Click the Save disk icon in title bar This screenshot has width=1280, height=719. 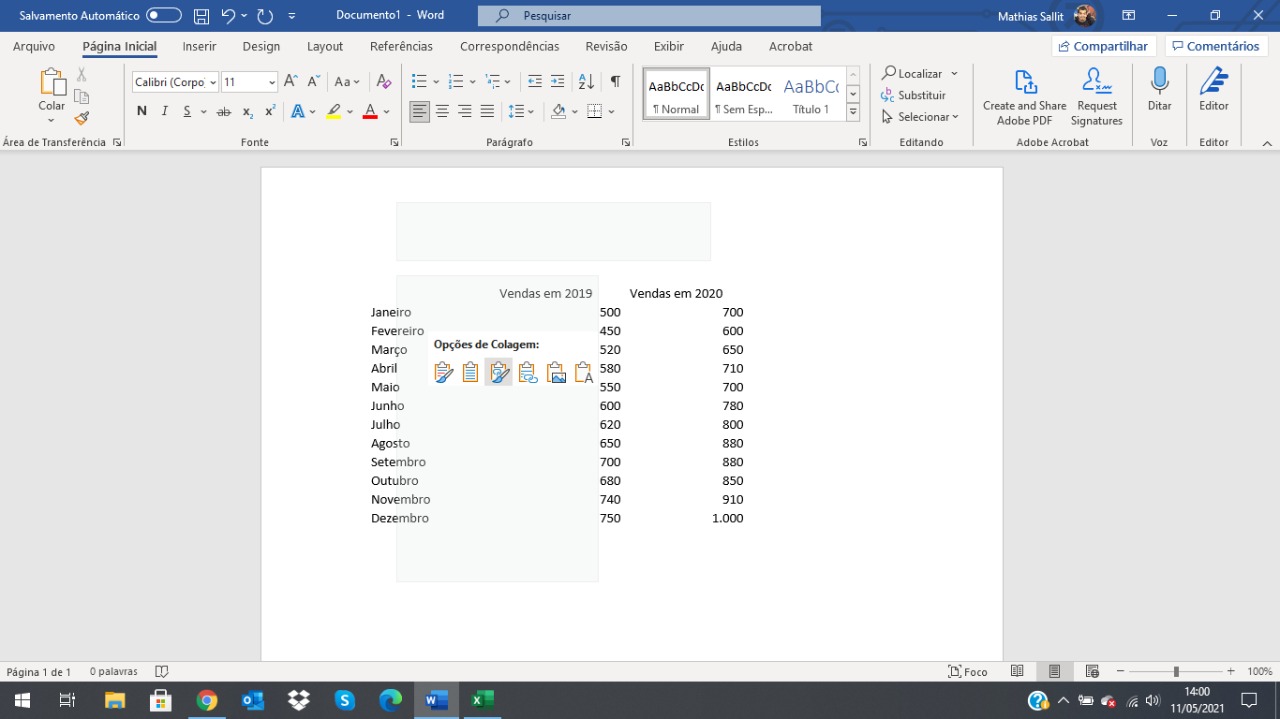(201, 16)
